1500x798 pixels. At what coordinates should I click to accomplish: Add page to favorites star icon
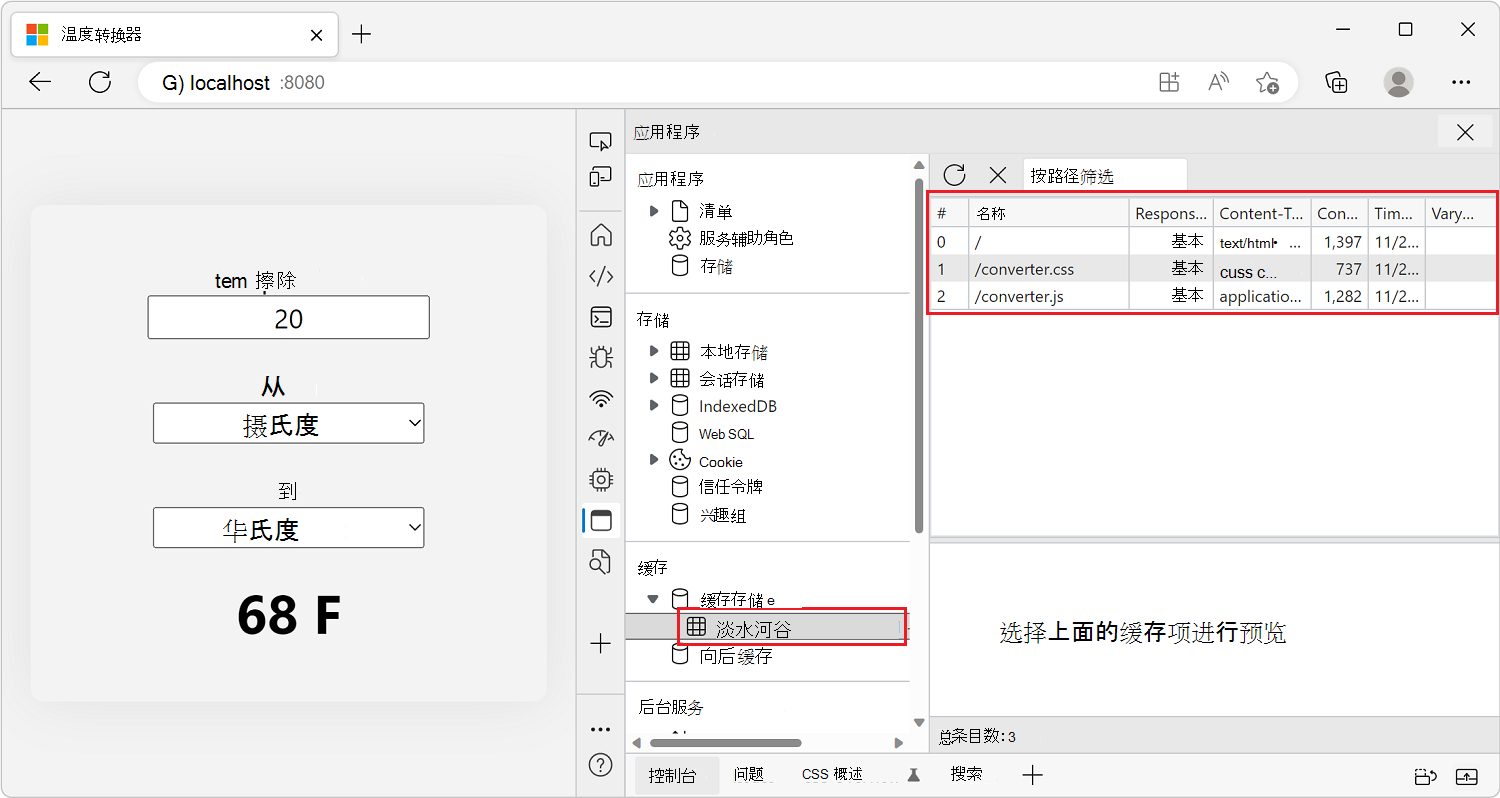tap(1268, 82)
